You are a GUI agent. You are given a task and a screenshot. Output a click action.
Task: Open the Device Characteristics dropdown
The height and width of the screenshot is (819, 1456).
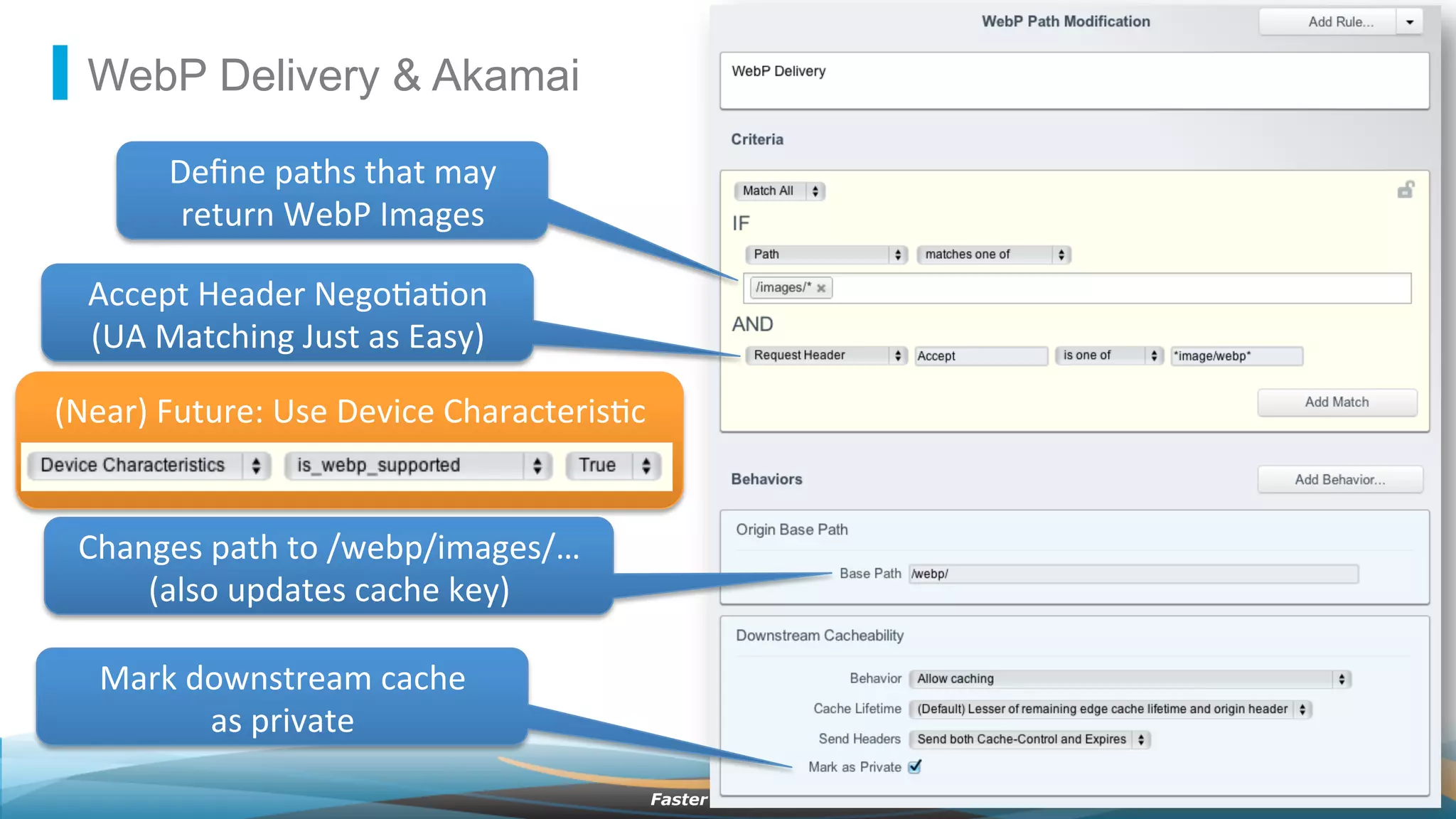[x=149, y=466]
